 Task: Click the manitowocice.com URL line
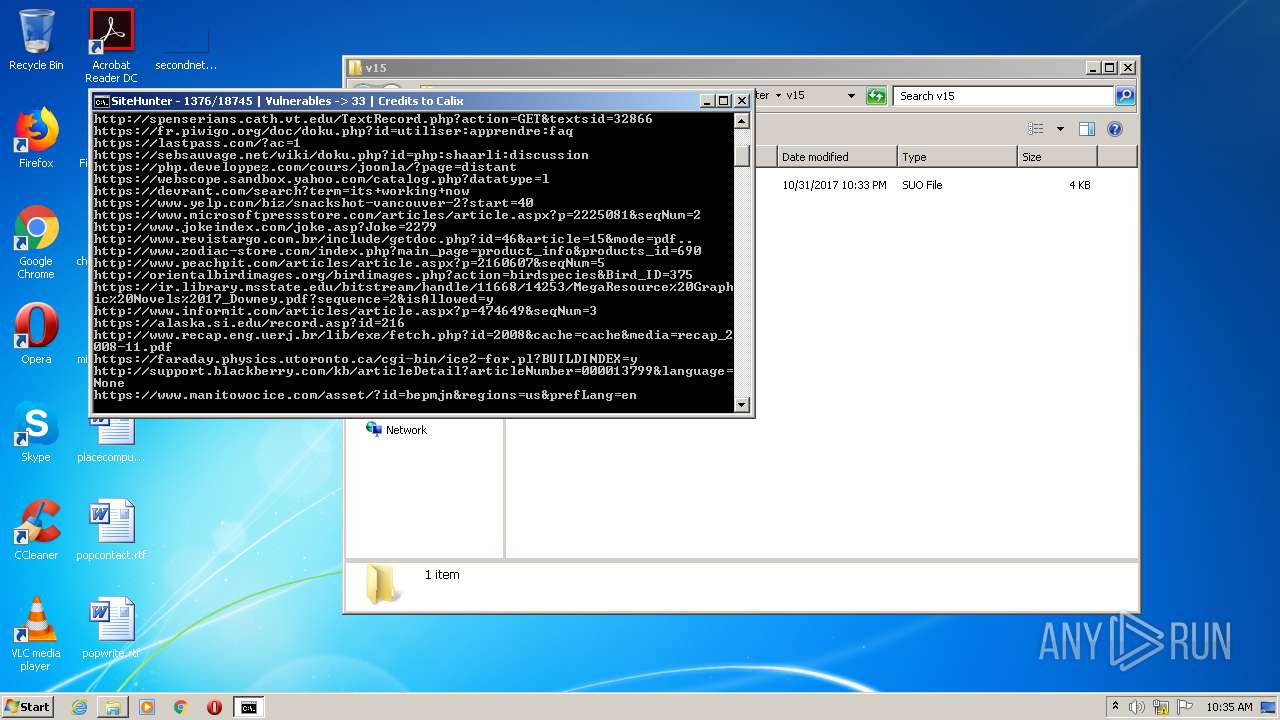point(365,395)
